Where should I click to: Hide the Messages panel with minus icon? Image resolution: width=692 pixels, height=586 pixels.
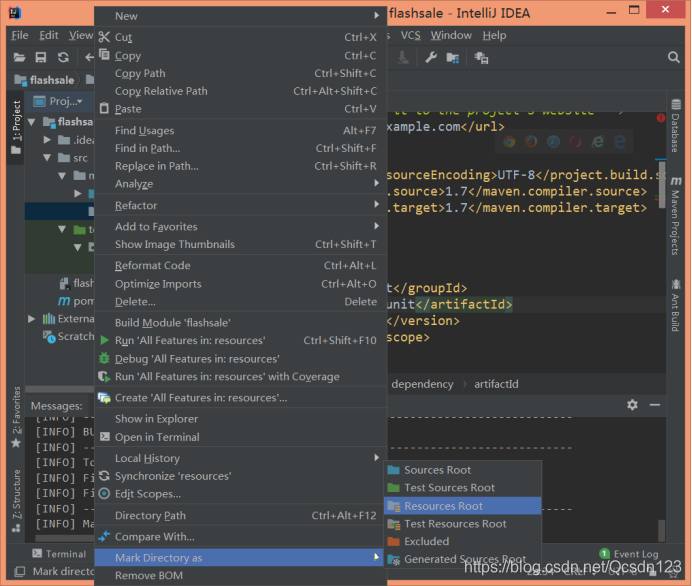pyautogui.click(x=655, y=405)
